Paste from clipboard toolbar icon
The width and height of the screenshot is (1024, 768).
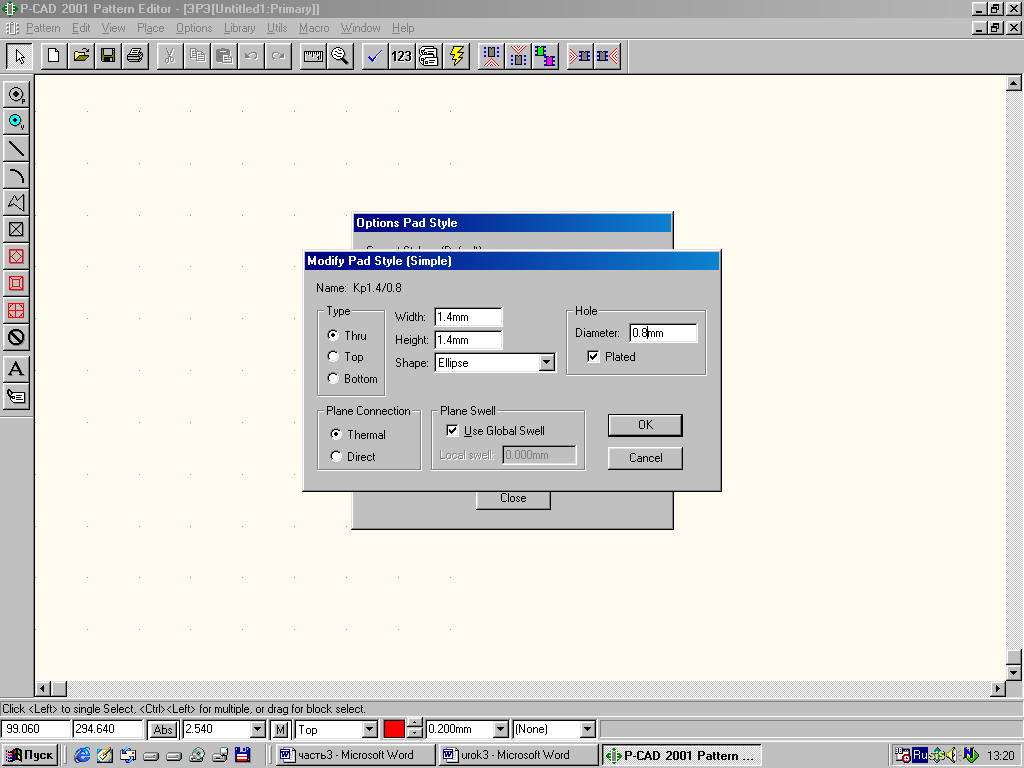224,56
